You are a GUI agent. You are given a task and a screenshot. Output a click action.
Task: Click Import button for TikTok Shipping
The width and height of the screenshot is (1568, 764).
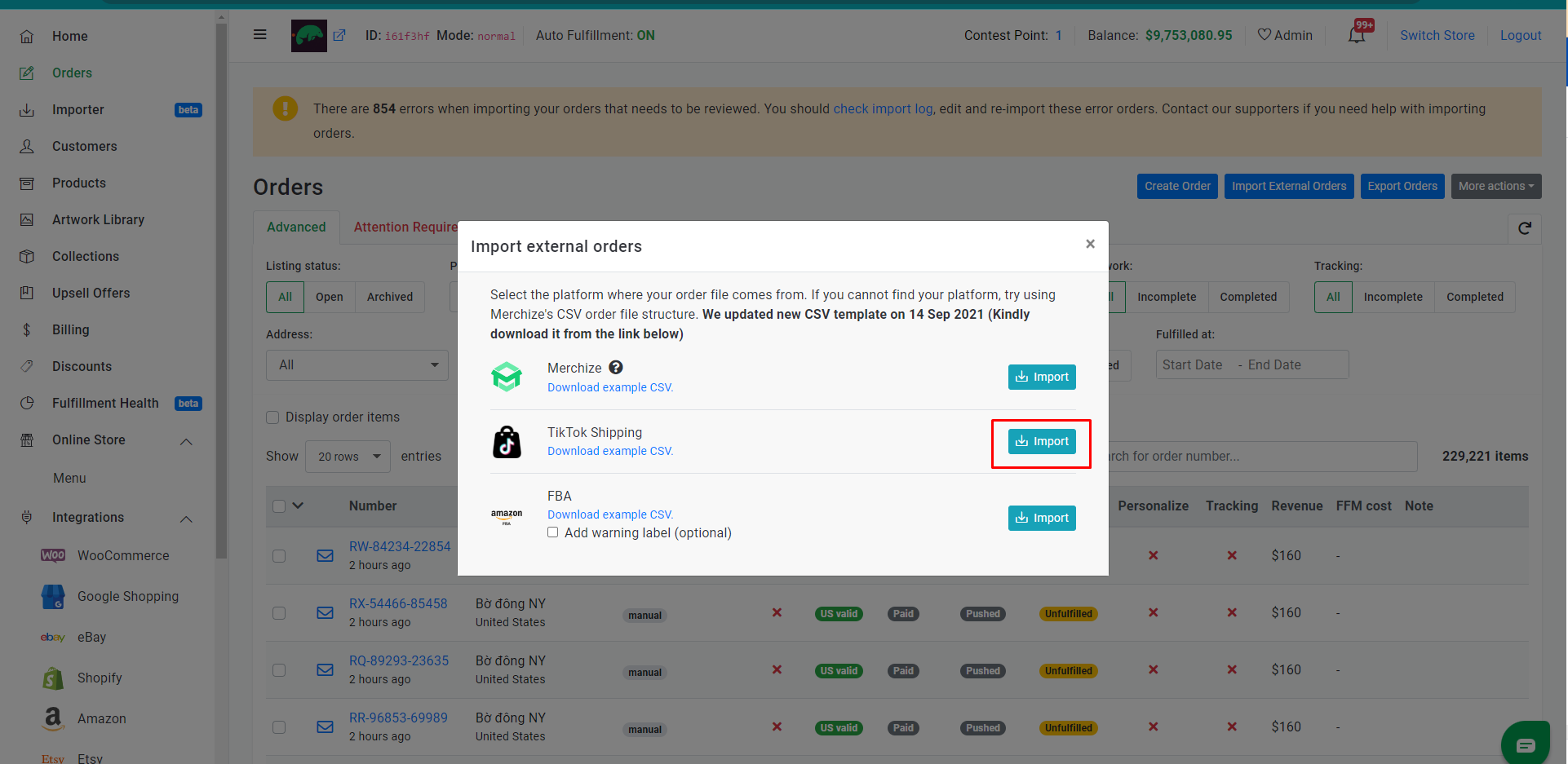pyautogui.click(x=1042, y=441)
